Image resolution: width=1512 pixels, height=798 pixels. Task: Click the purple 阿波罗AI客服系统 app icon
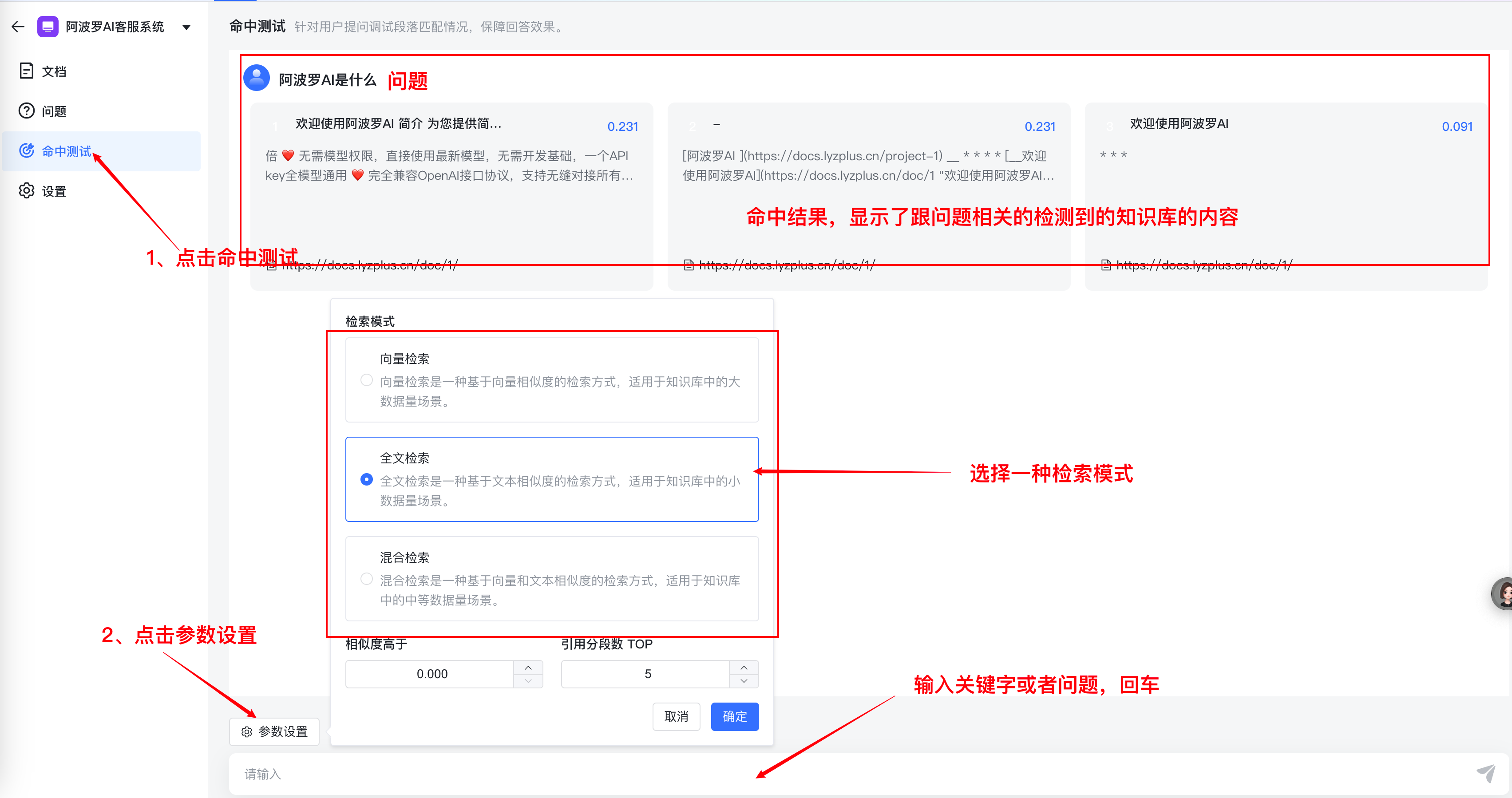(x=47, y=26)
